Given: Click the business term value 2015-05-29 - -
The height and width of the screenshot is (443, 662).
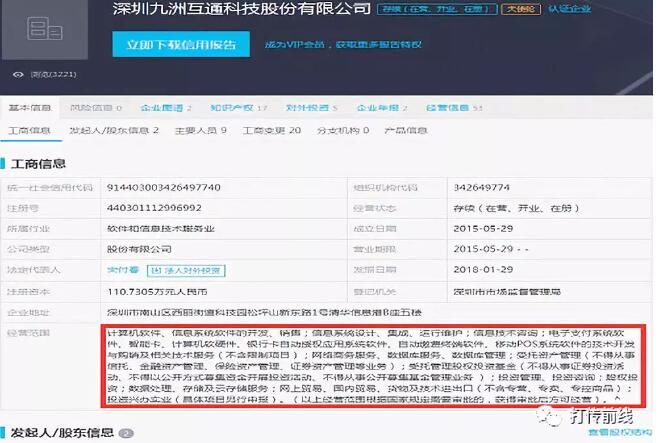Looking at the screenshot, I should point(491,249).
